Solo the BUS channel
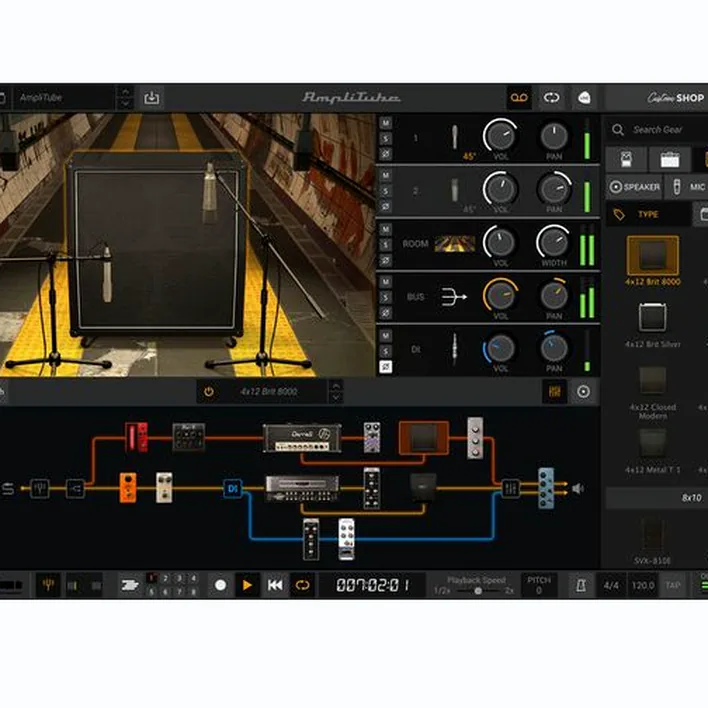The image size is (708, 708). [386, 298]
